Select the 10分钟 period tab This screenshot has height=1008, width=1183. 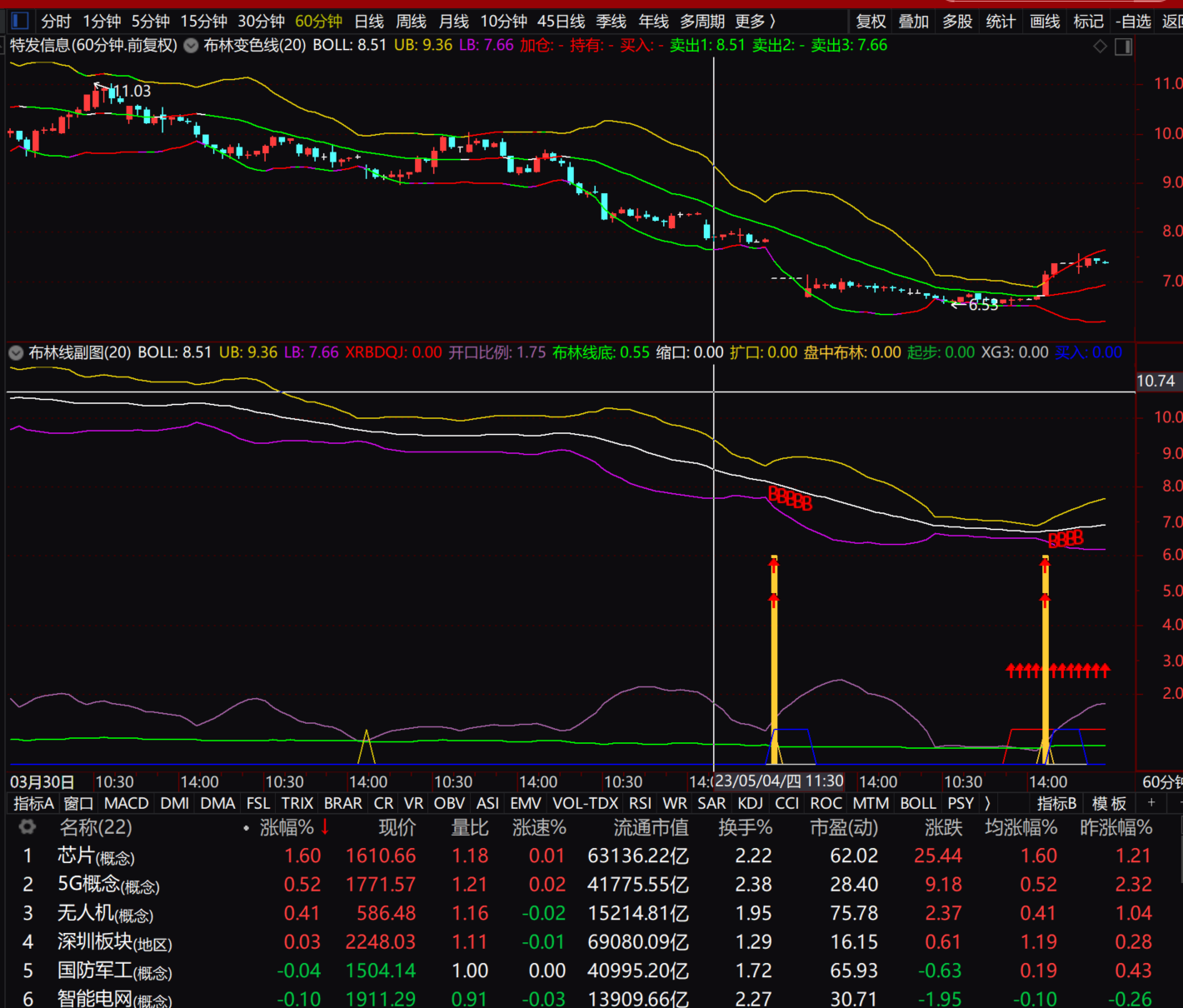[503, 21]
